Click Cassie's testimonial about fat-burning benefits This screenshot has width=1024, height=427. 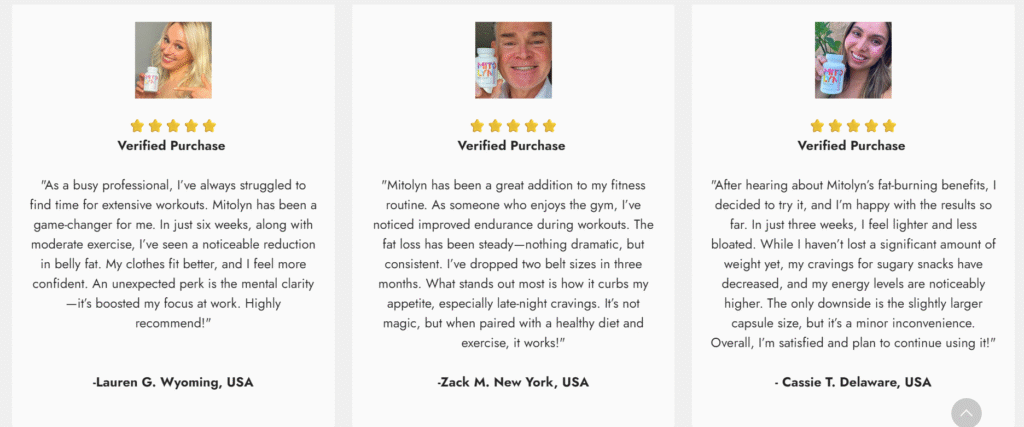[x=853, y=264]
